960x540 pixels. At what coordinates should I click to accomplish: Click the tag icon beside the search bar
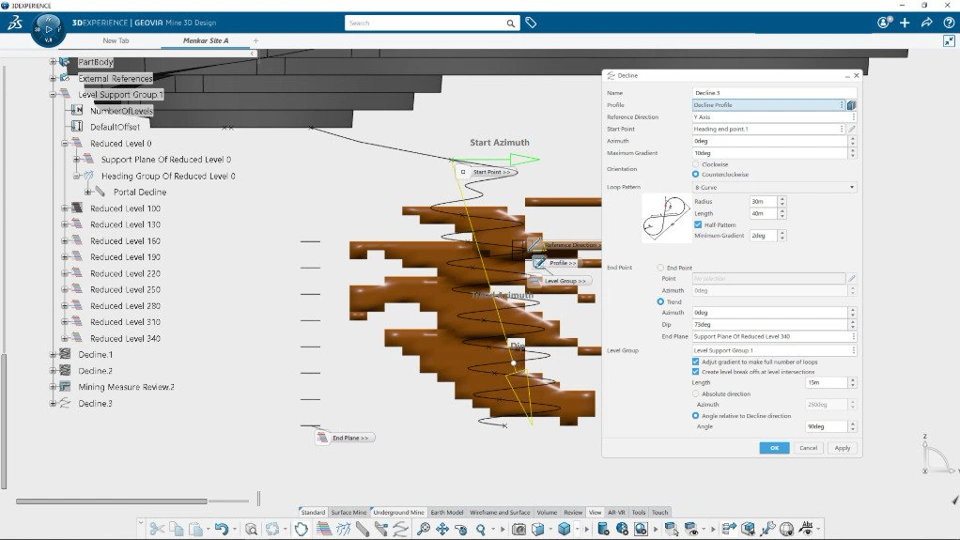coord(531,23)
